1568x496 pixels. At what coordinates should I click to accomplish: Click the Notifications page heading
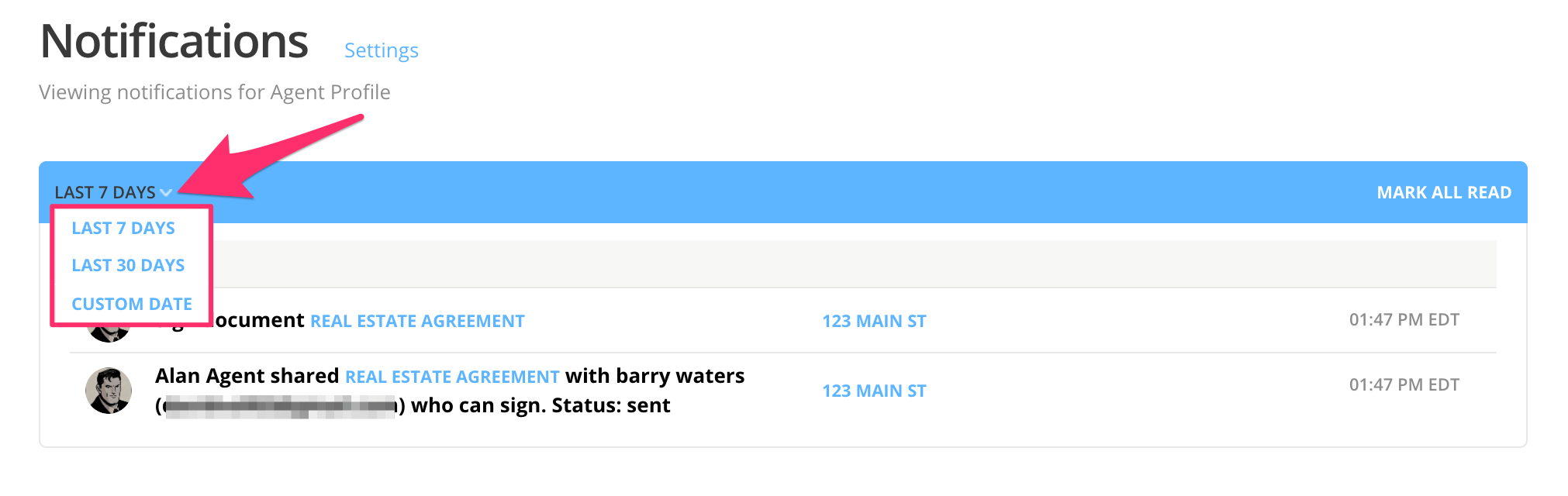tap(174, 40)
